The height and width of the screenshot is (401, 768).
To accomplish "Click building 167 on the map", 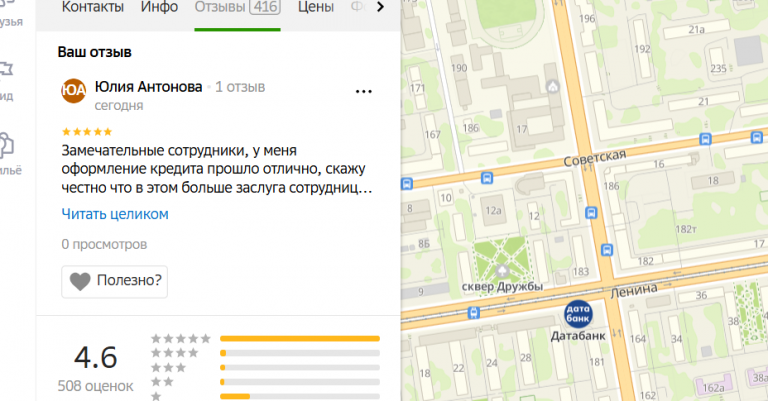I will tap(432, 134).
